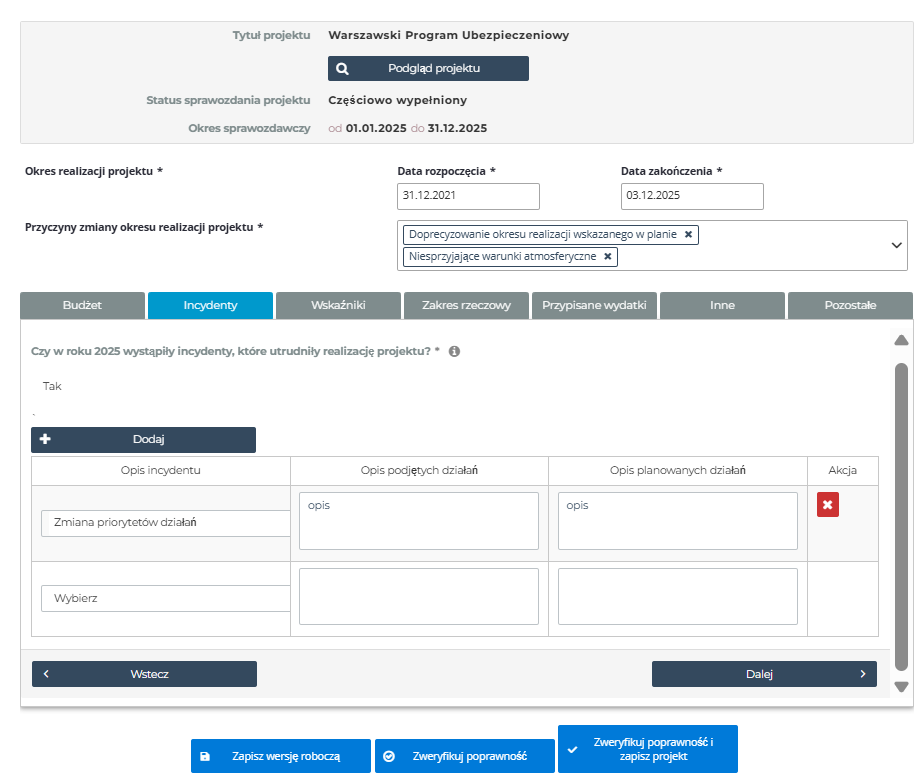916x781 pixels.
Task: Switch to the Budżet tab
Action: pyautogui.click(x=82, y=305)
